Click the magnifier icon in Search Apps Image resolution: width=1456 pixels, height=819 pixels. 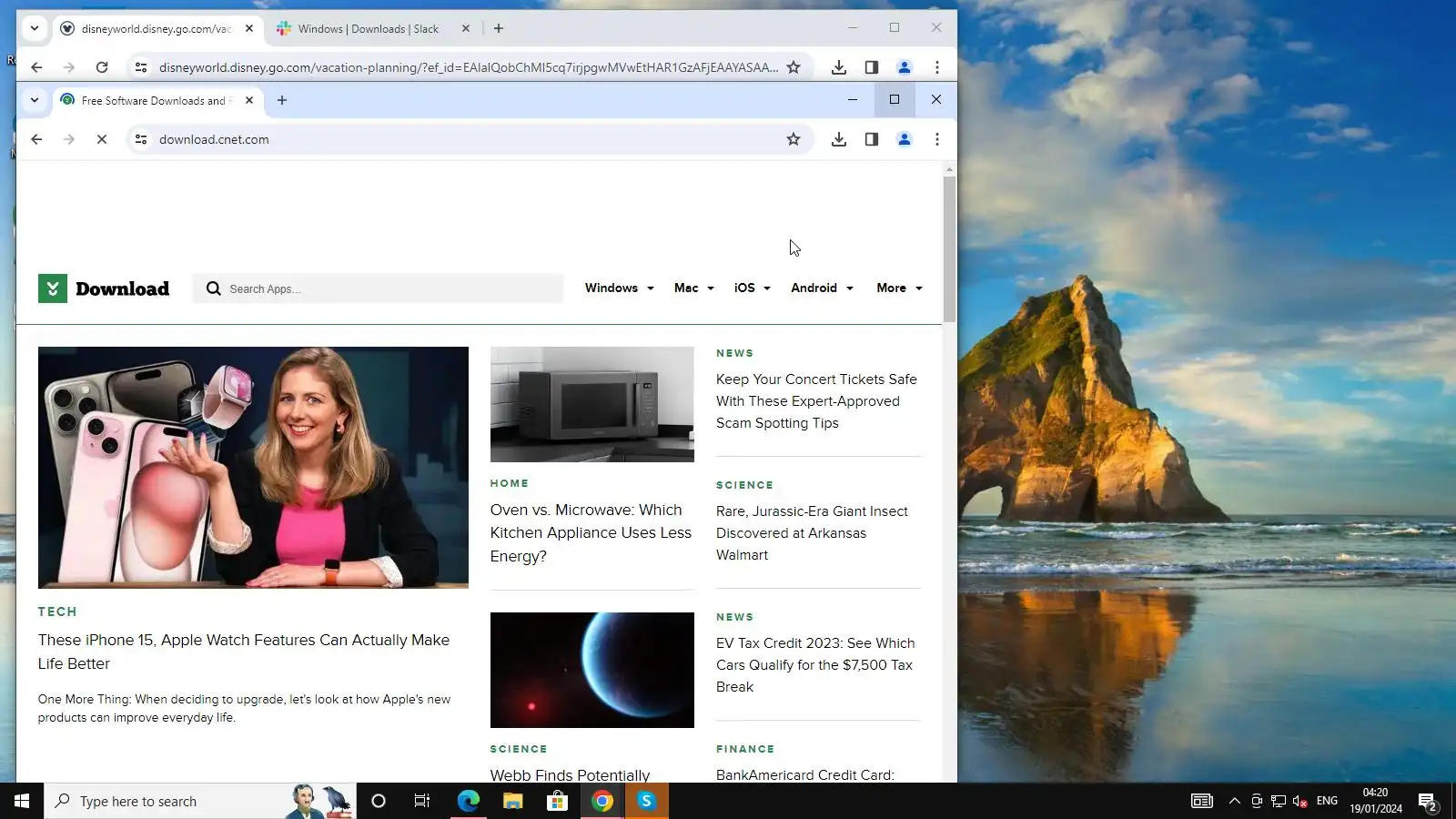[x=214, y=288]
